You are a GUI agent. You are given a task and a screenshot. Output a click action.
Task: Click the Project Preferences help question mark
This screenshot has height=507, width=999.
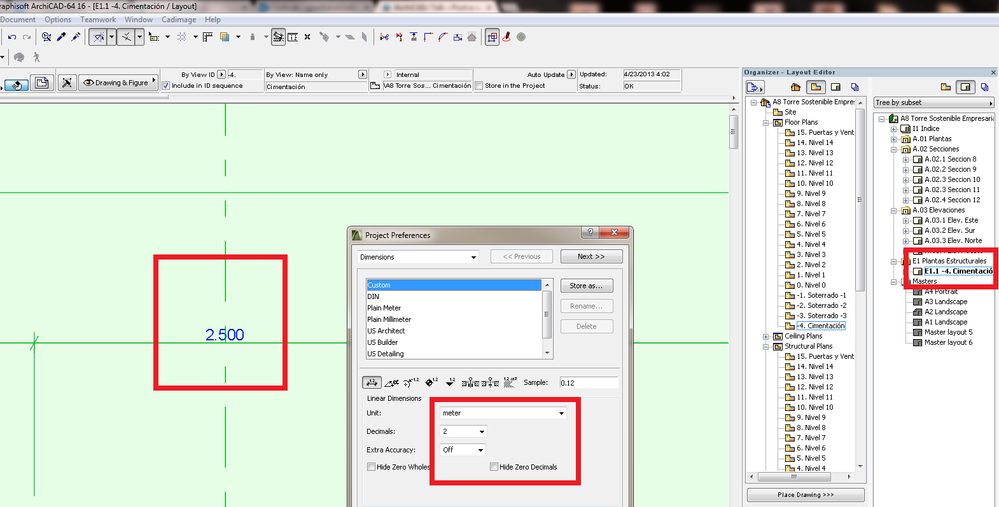(x=591, y=233)
